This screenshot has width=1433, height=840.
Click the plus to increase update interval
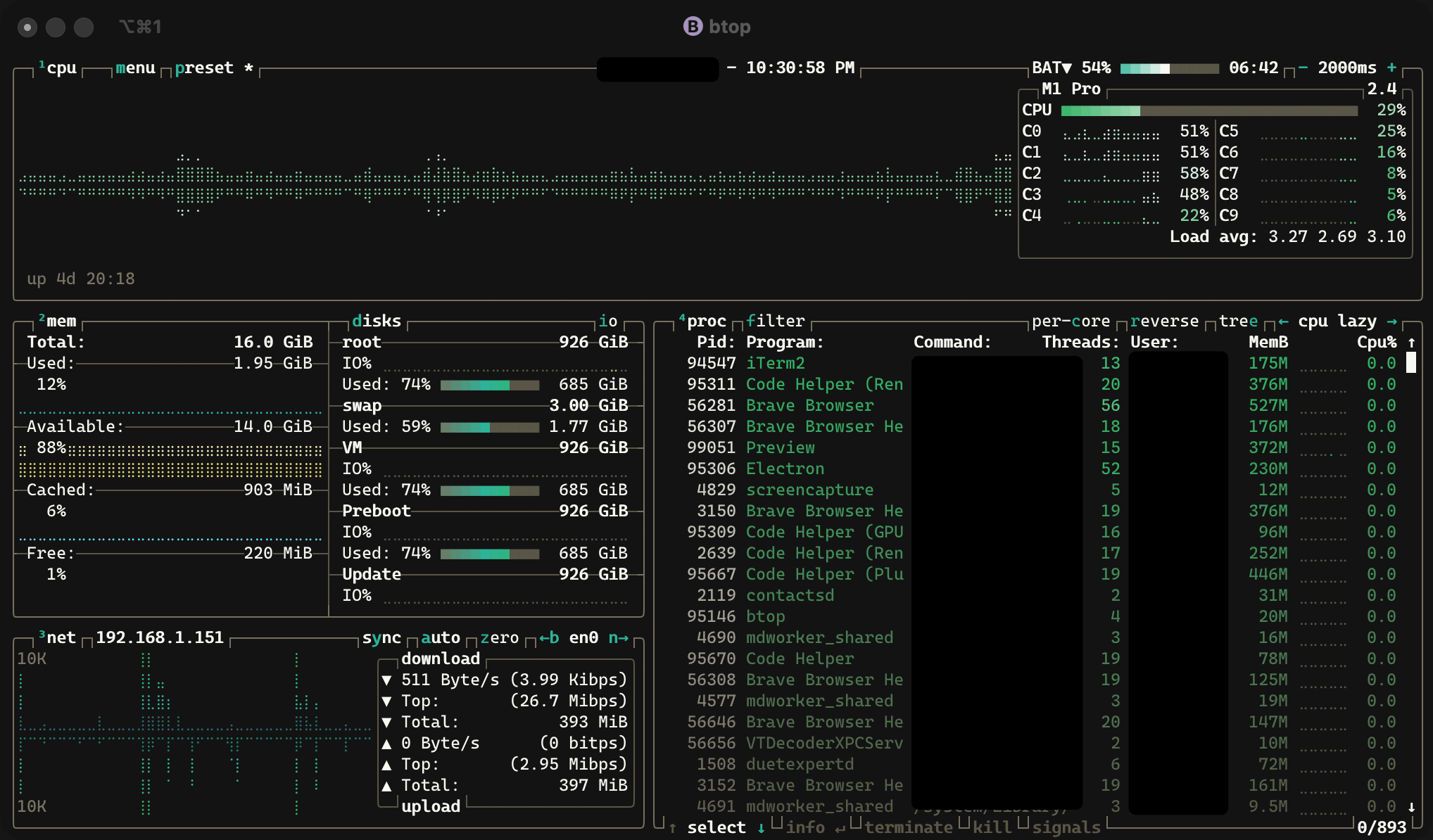pos(1391,68)
